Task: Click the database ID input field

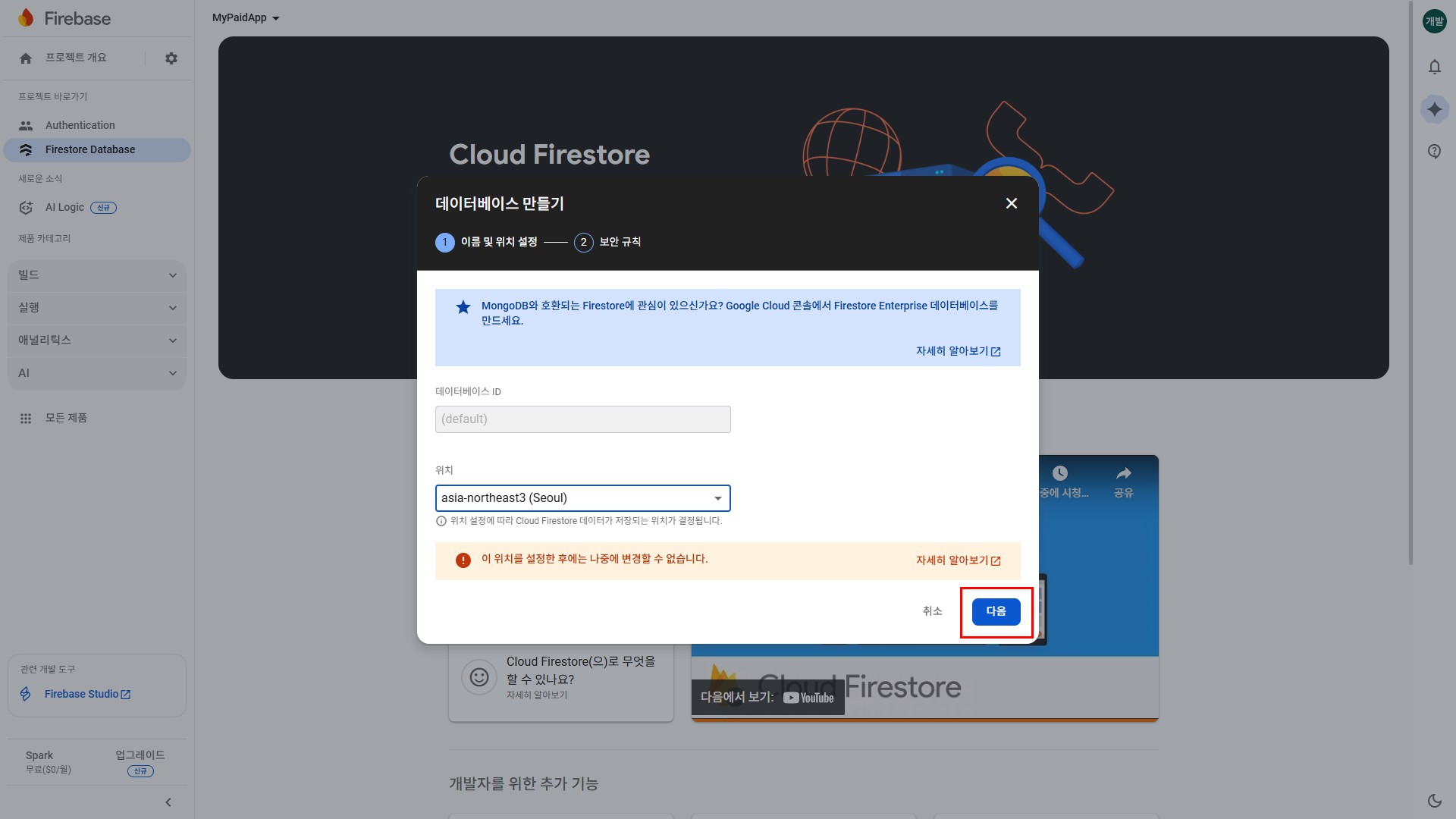Action: click(x=582, y=419)
